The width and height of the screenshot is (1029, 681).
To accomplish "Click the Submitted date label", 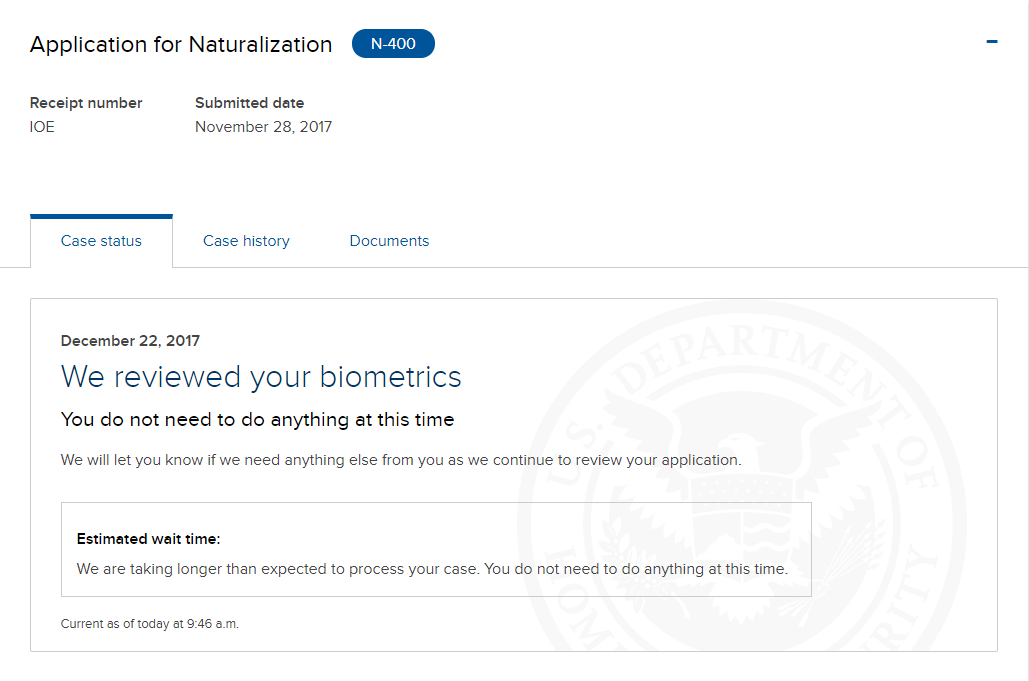I will (x=249, y=103).
